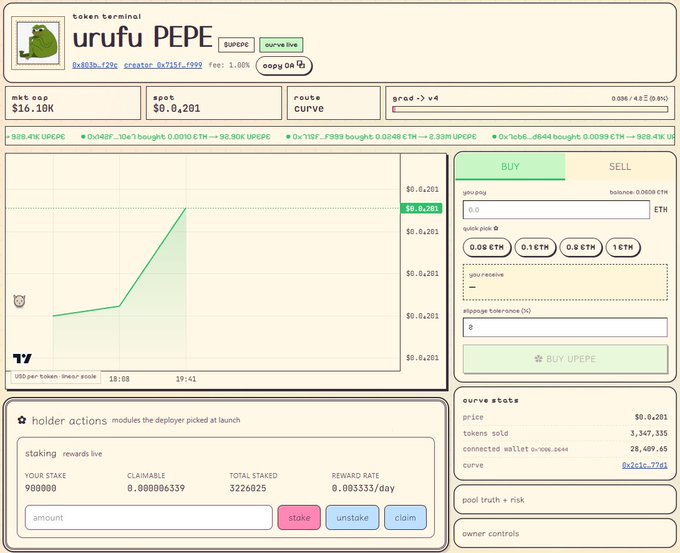The height and width of the screenshot is (553, 680).
Task: Click the tokens sold 3,347,335 value
Action: pos(649,433)
